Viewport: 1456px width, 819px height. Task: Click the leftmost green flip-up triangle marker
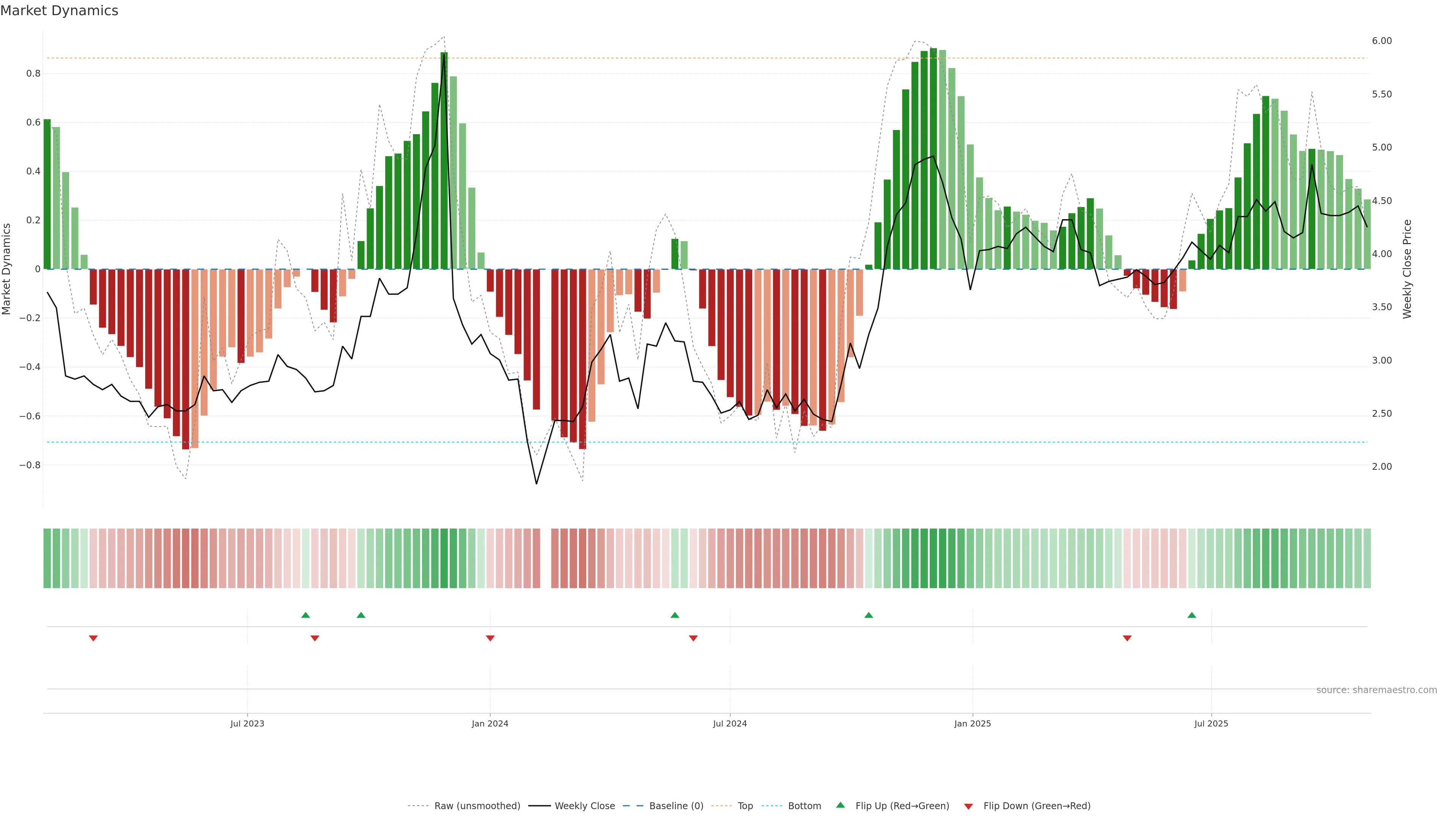[x=306, y=615]
